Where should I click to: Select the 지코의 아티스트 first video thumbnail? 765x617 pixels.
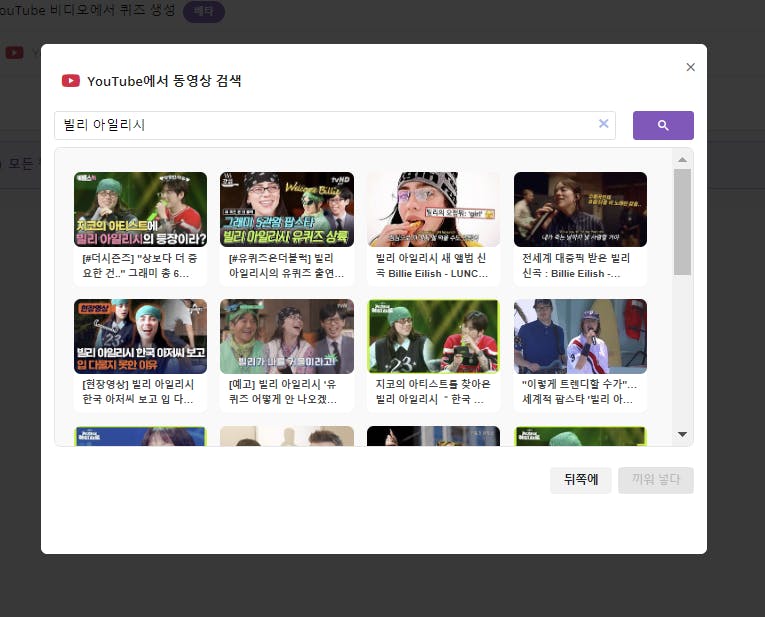coord(140,209)
